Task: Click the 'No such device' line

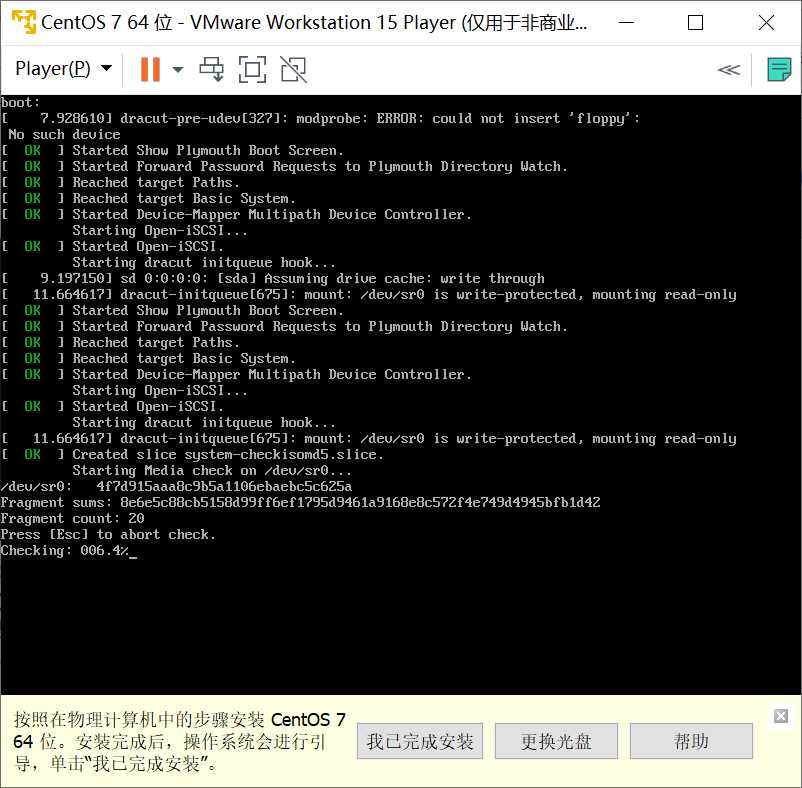Action: [64, 134]
